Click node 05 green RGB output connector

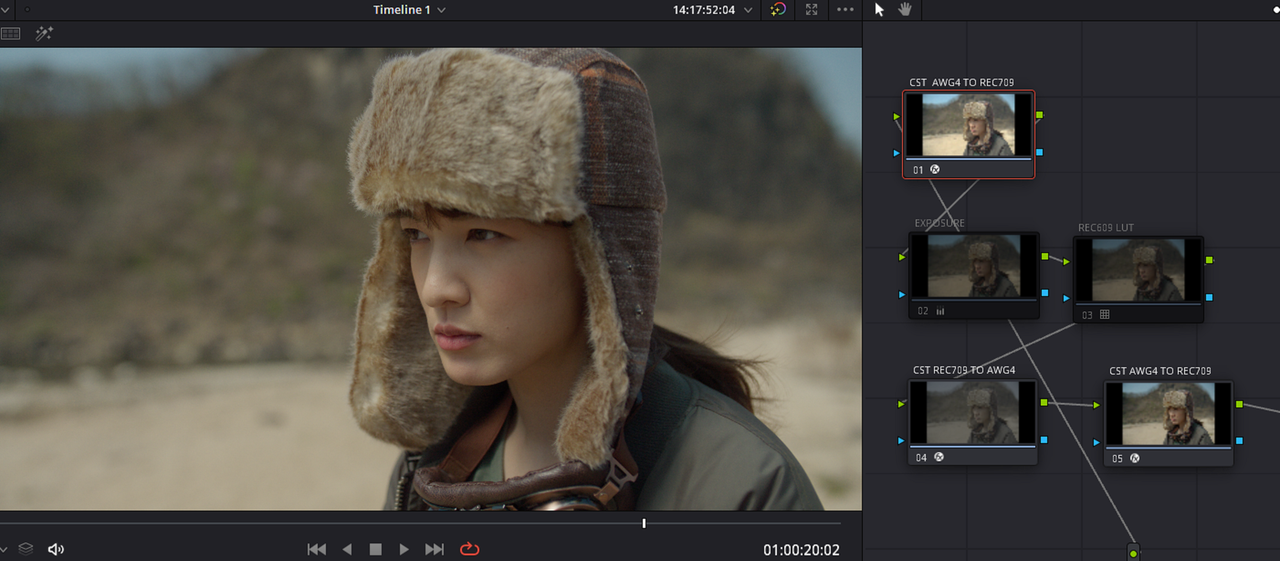(x=1240, y=404)
